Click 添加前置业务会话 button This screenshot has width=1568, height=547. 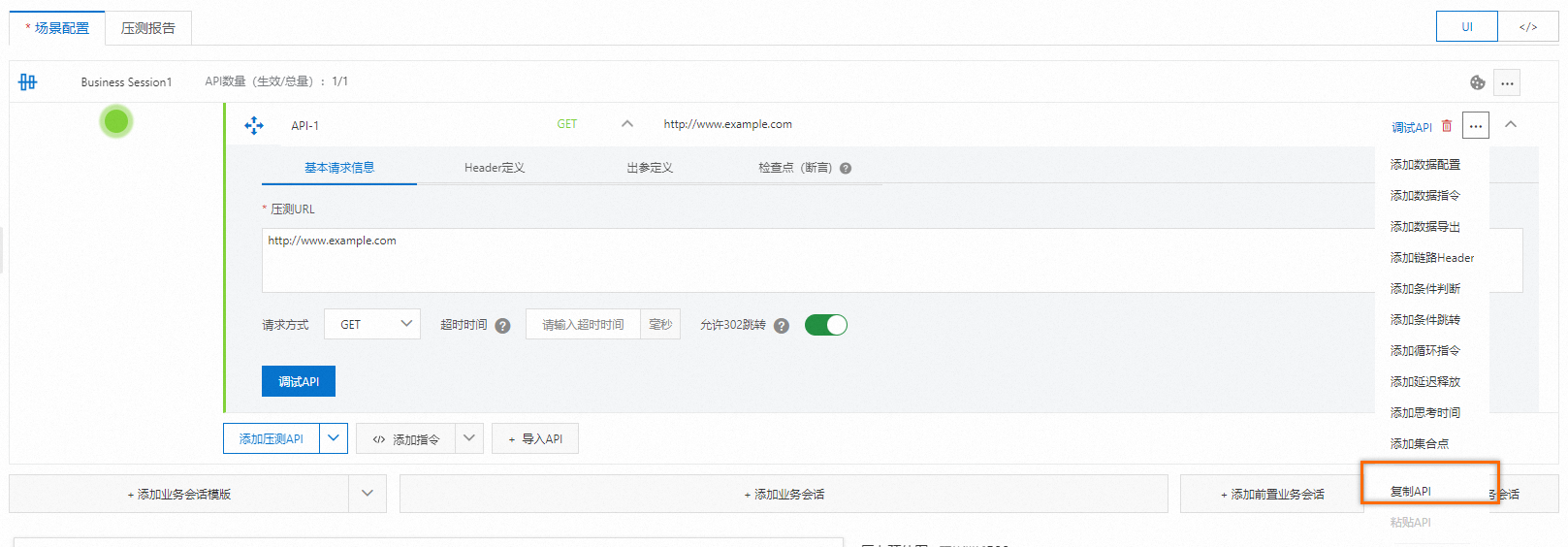[x=1272, y=494]
